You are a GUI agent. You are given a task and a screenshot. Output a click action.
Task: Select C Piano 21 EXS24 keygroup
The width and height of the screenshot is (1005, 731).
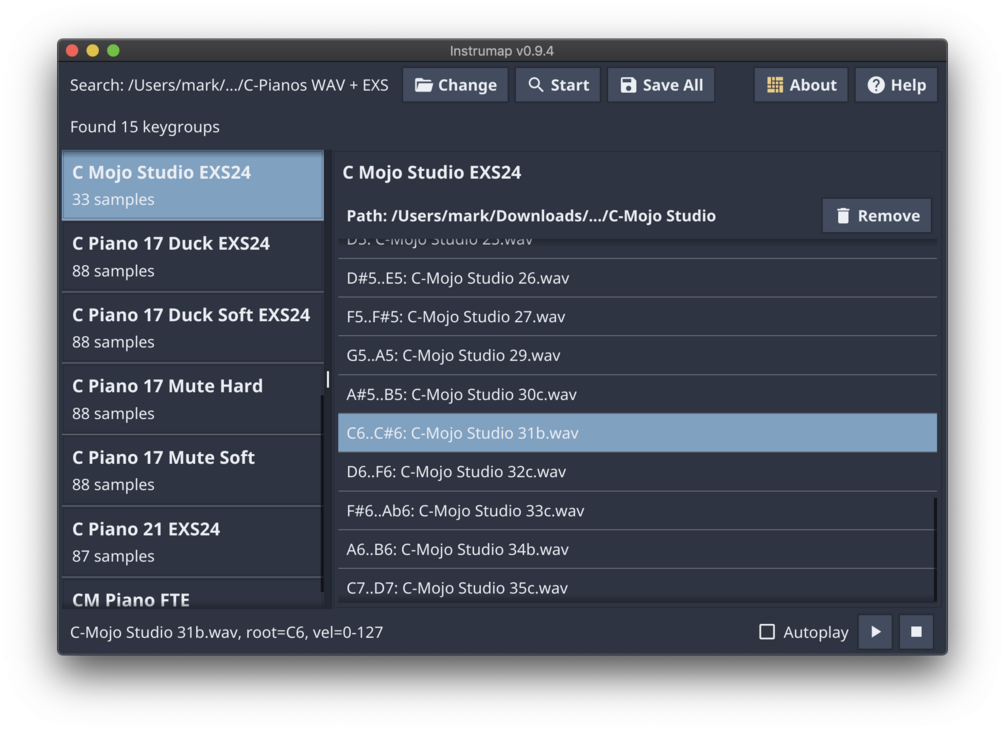point(193,542)
